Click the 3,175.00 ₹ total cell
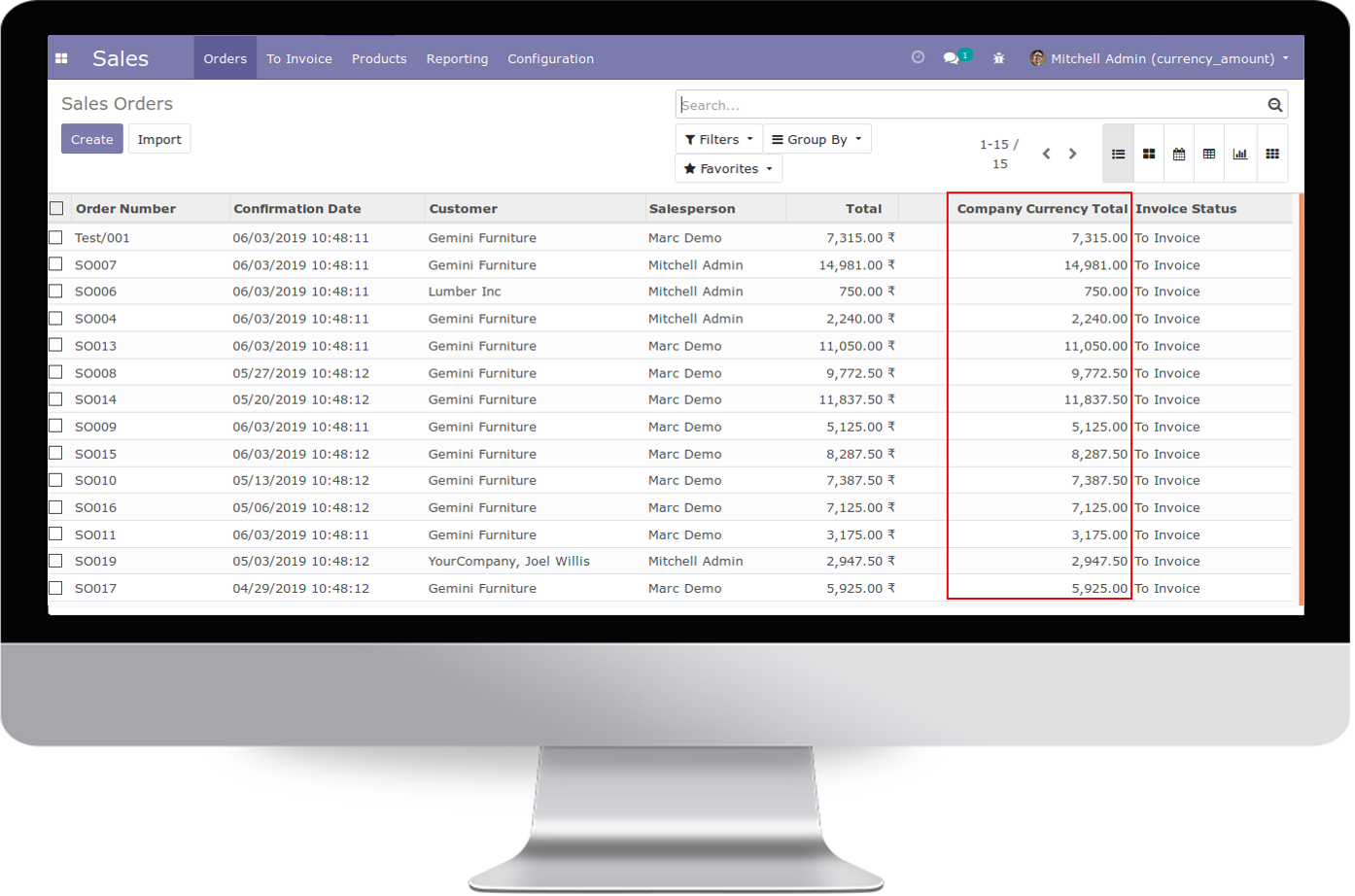Viewport: 1355px width, 896px height. [x=861, y=534]
